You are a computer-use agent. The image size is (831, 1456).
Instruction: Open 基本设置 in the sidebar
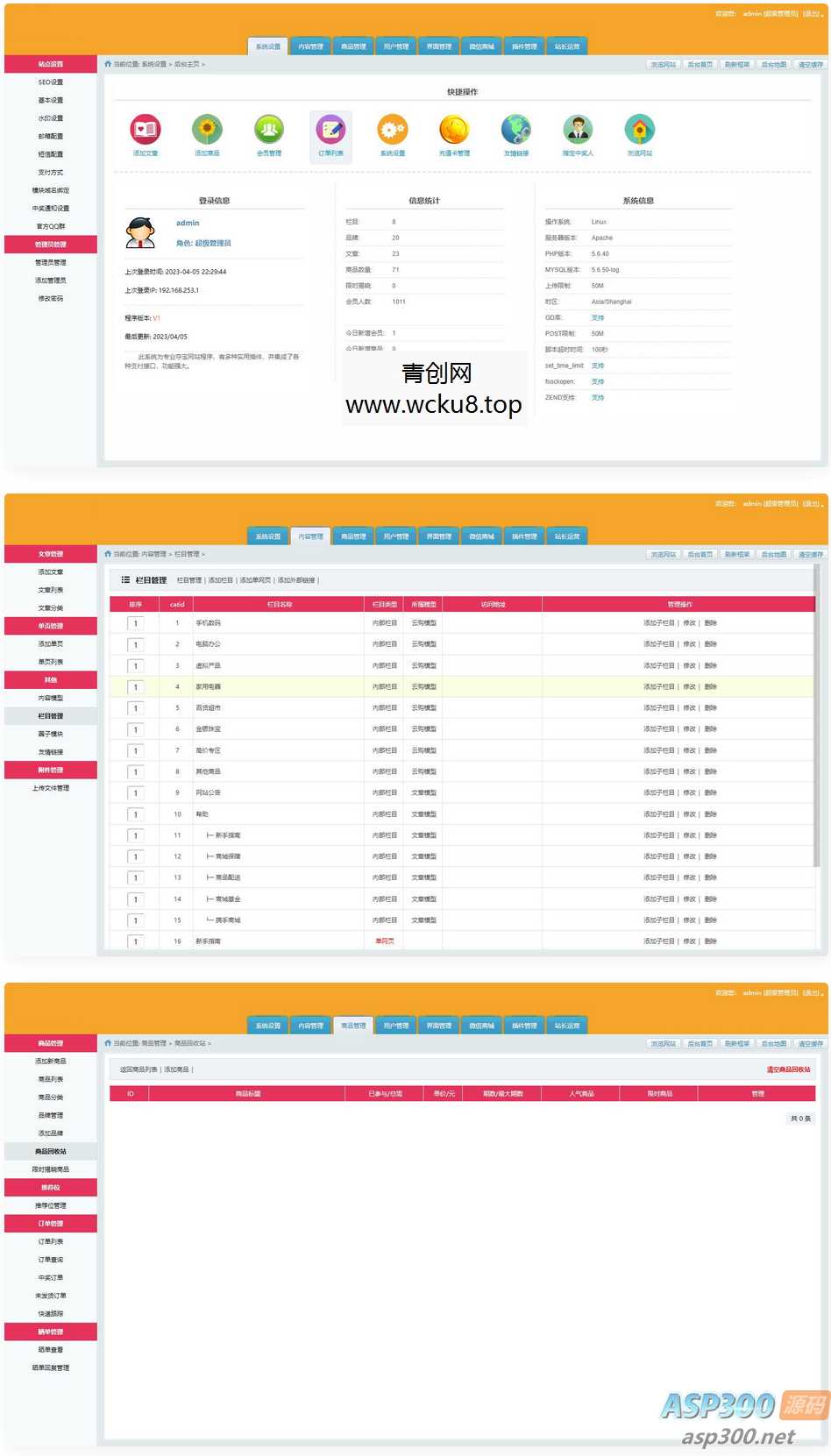51,100
